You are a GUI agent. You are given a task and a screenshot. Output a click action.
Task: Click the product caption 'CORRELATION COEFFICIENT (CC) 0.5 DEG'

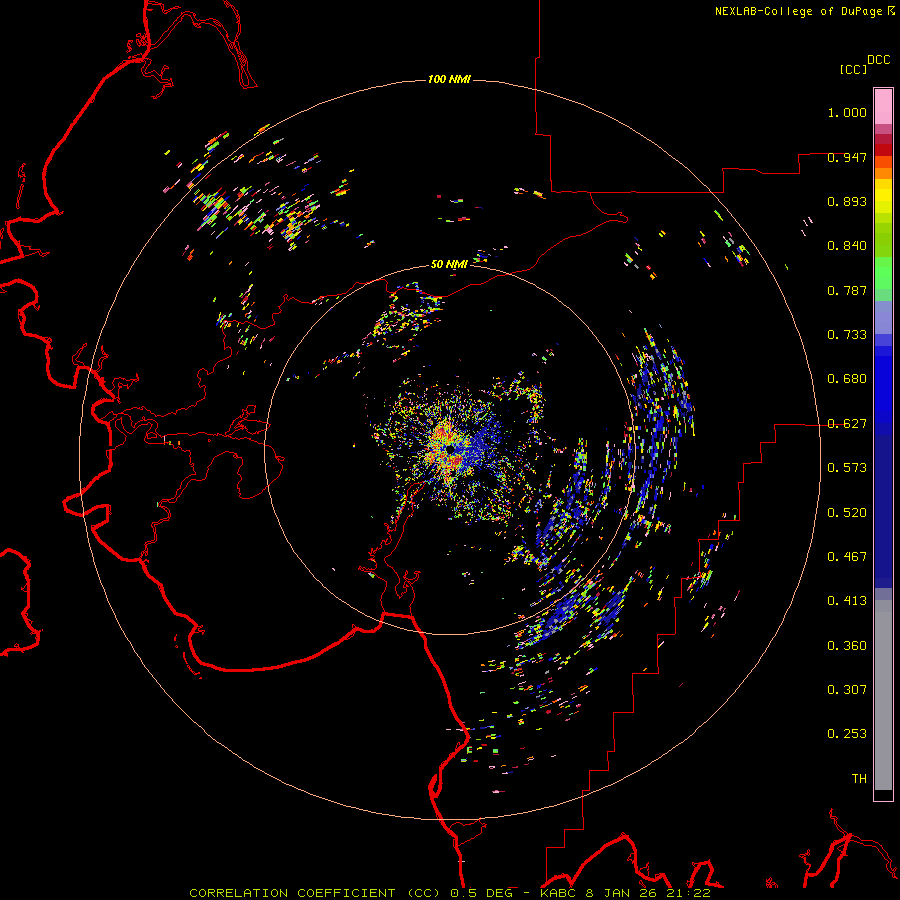pos(351,893)
